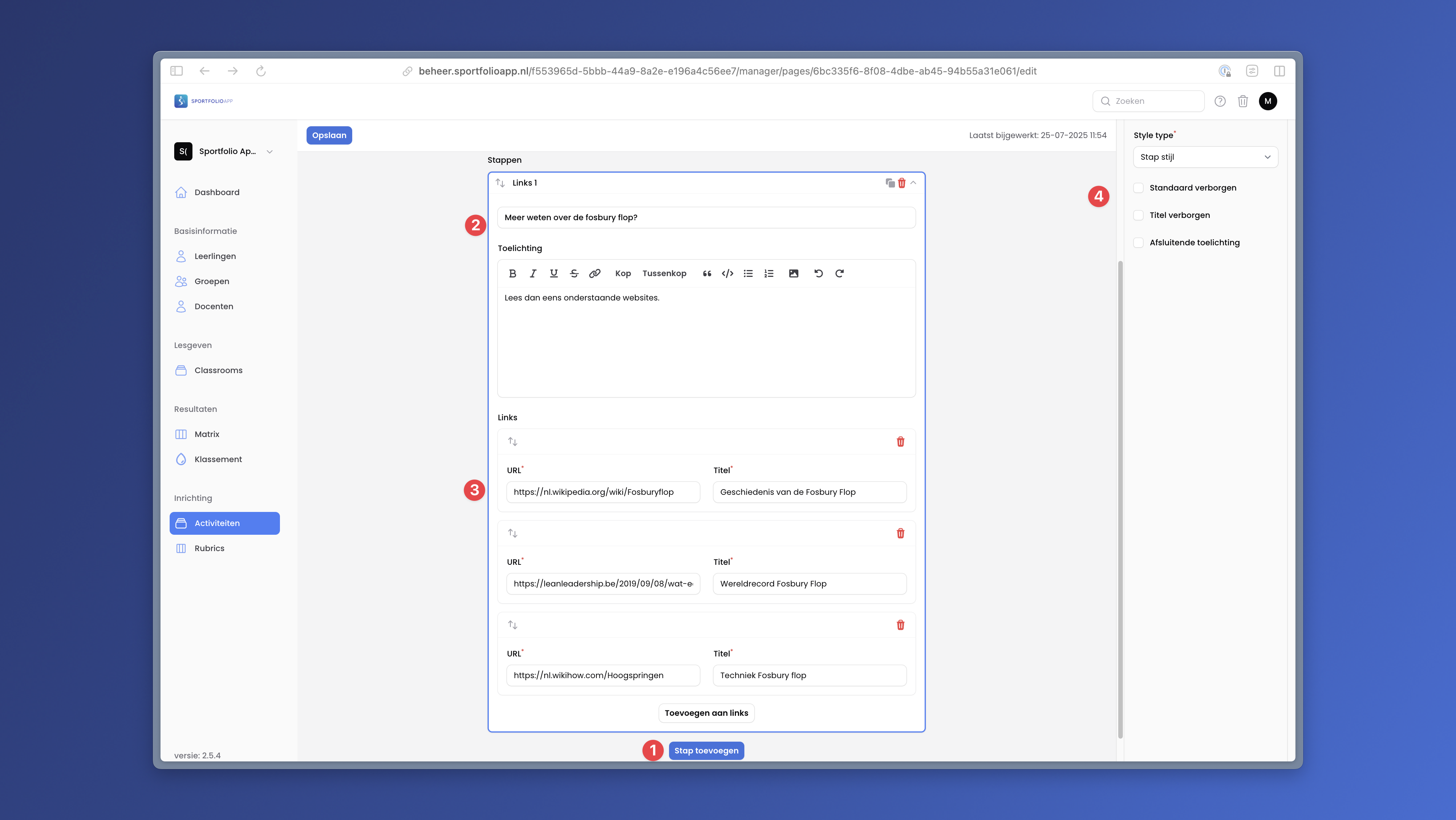Toggle the browser sidebar icon
This screenshot has height=820, width=1456.
[176, 71]
